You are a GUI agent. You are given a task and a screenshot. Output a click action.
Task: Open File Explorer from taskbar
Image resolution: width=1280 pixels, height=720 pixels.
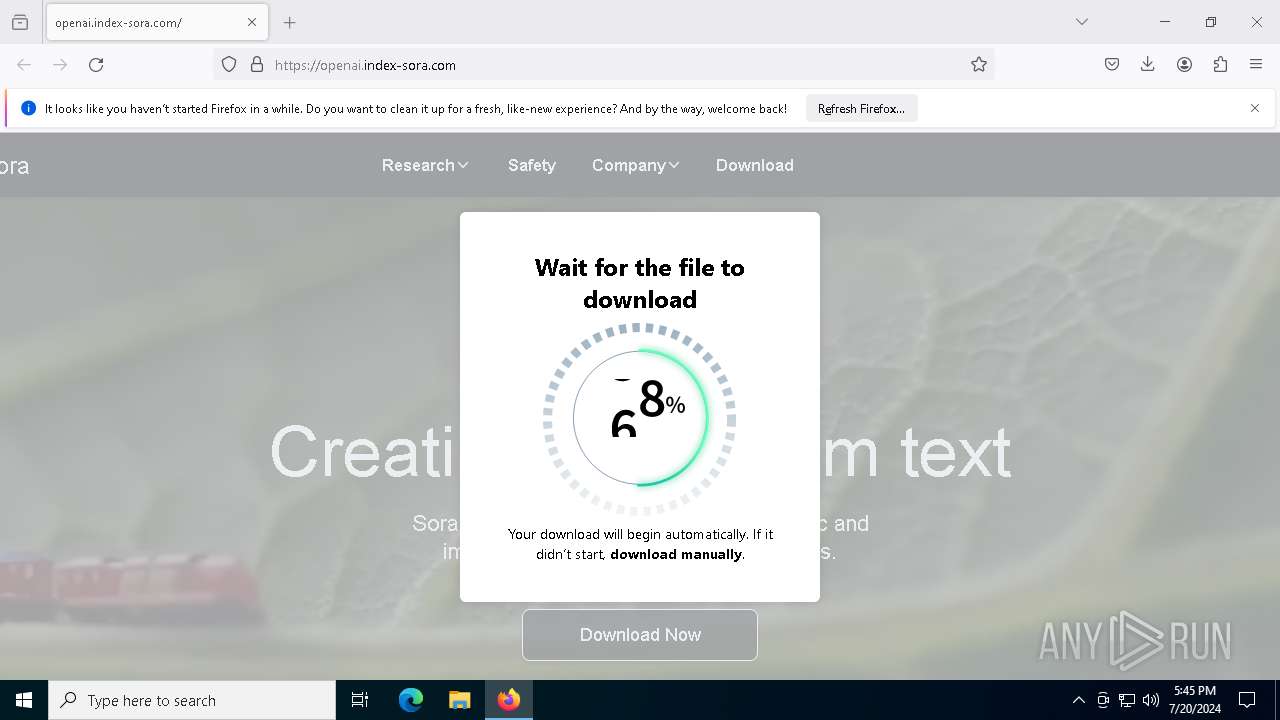[x=459, y=700]
